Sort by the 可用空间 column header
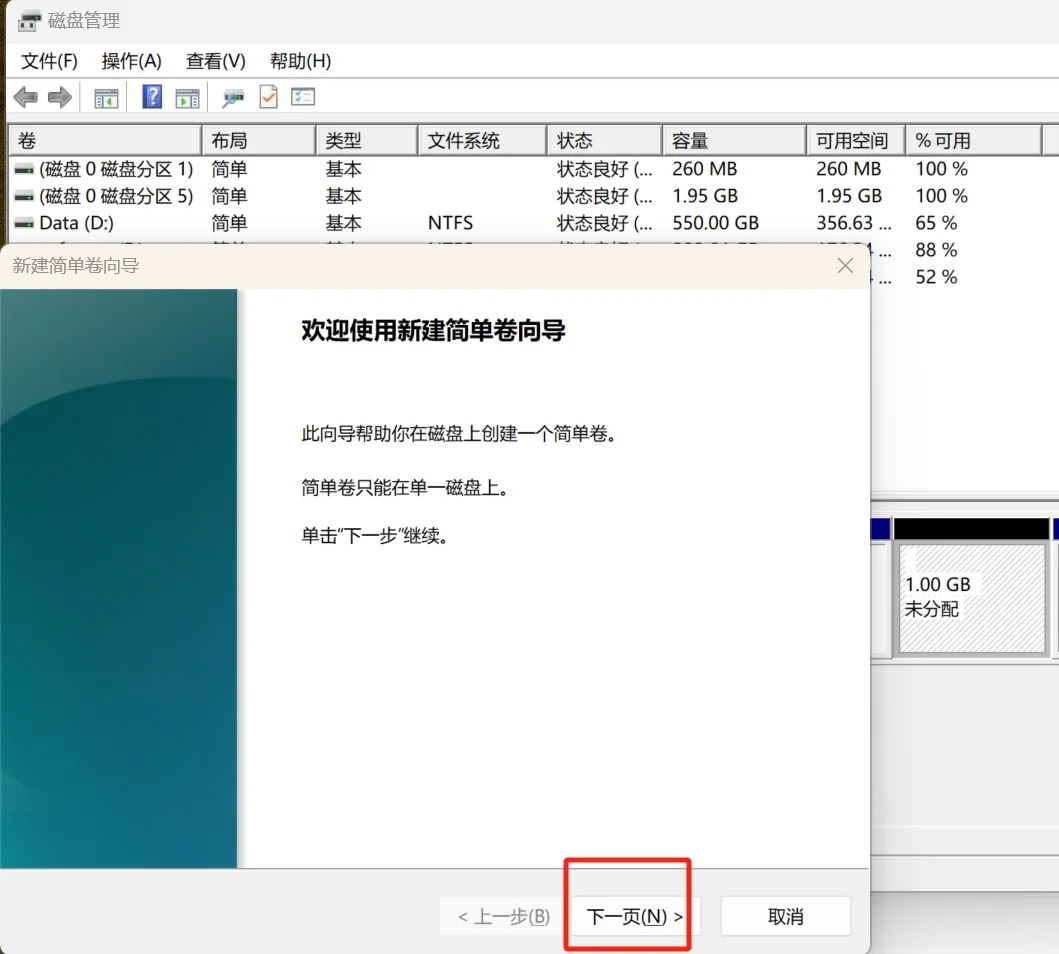Screen dimensions: 1059x954 click(856, 140)
